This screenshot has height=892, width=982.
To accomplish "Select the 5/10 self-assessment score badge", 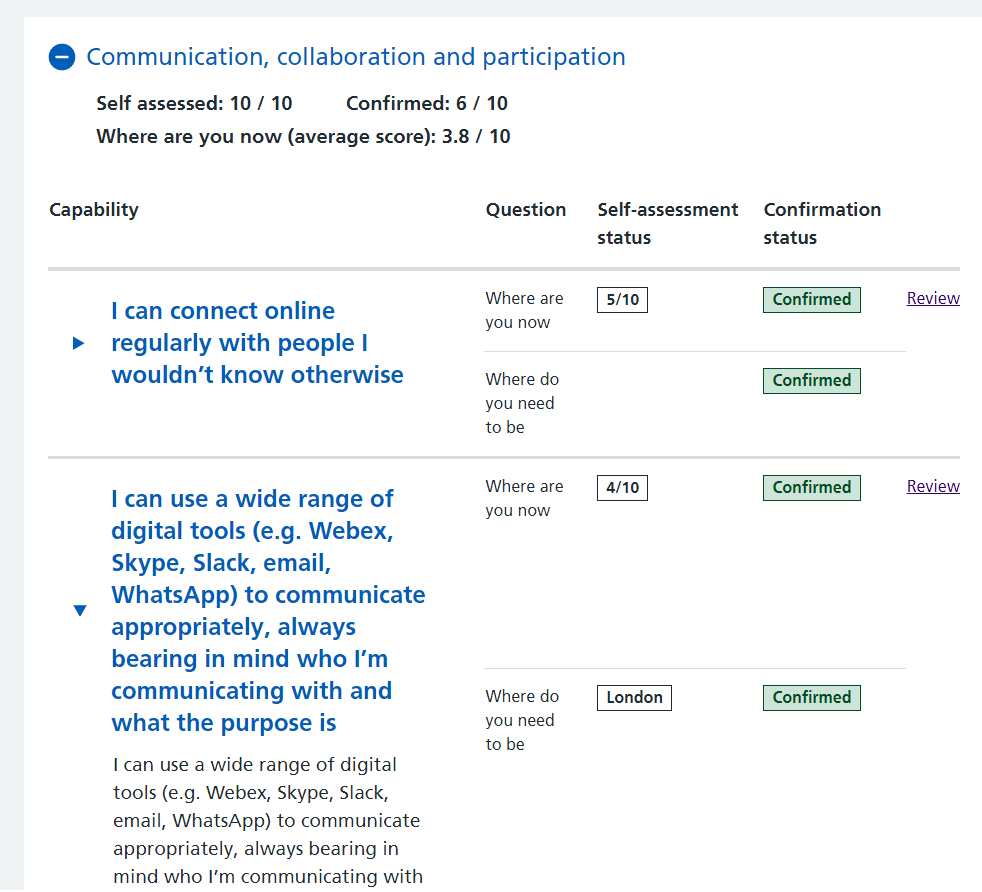I will [x=622, y=300].
